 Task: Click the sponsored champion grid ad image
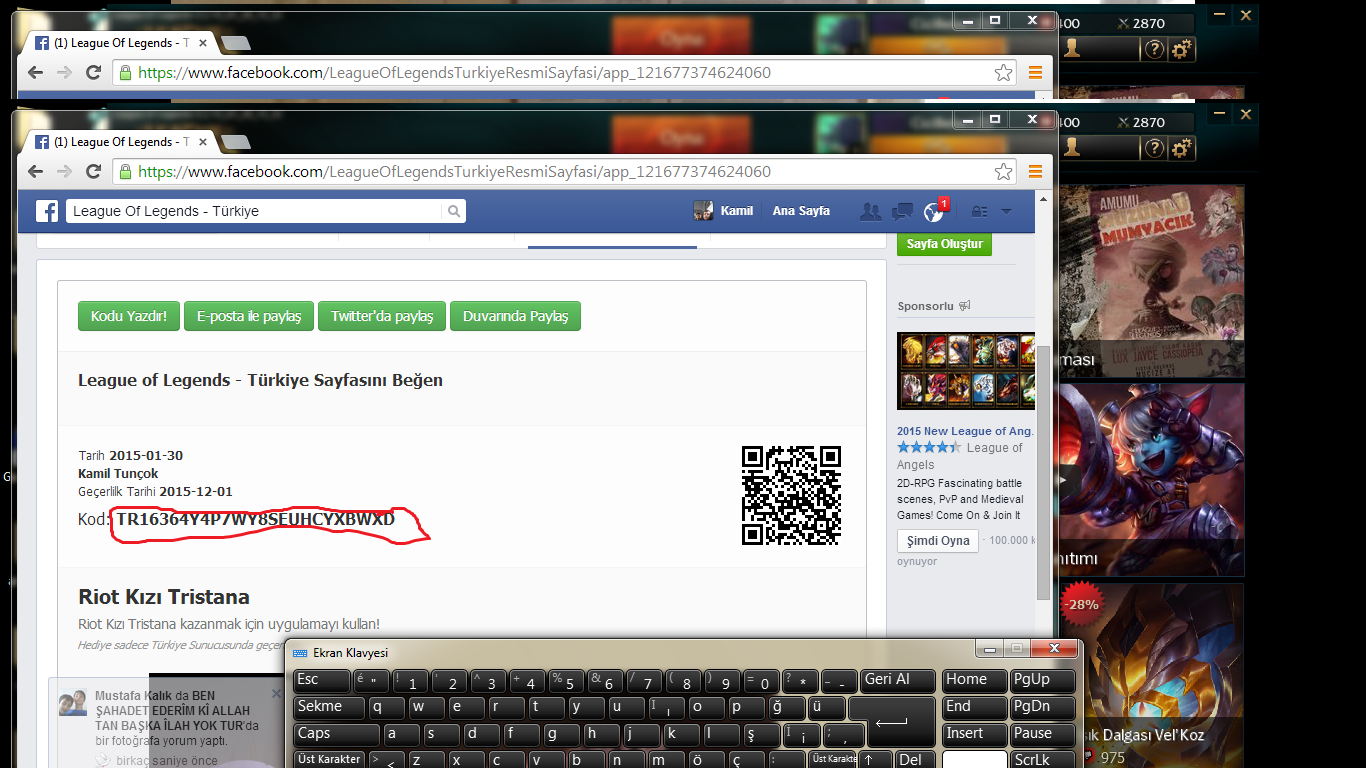pyautogui.click(x=966, y=371)
